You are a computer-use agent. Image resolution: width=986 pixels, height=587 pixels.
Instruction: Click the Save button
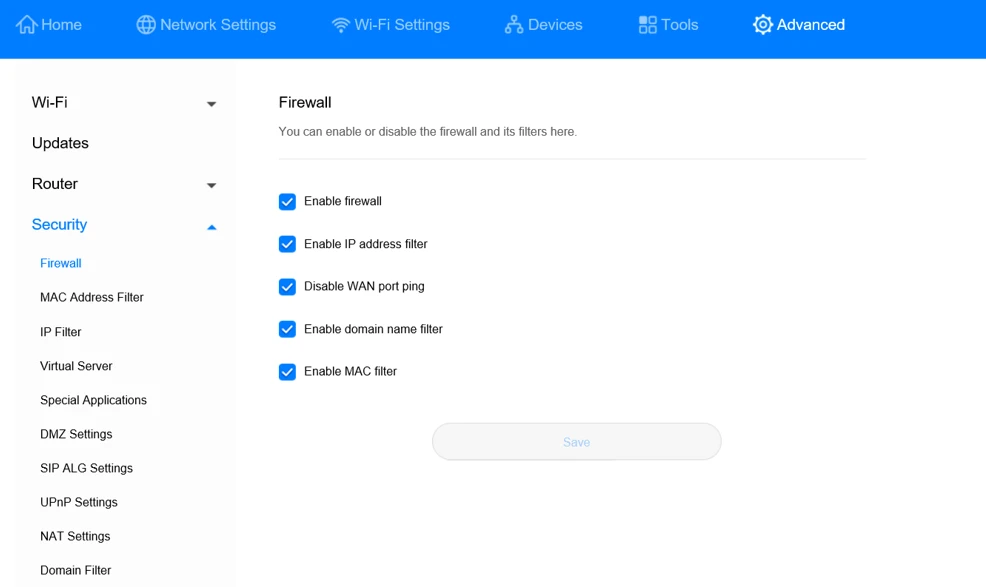click(x=576, y=441)
